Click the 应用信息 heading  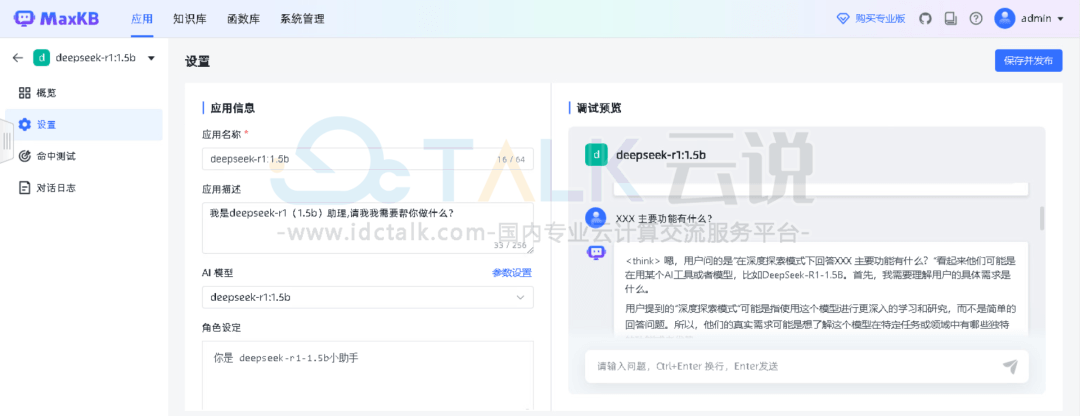(233, 108)
